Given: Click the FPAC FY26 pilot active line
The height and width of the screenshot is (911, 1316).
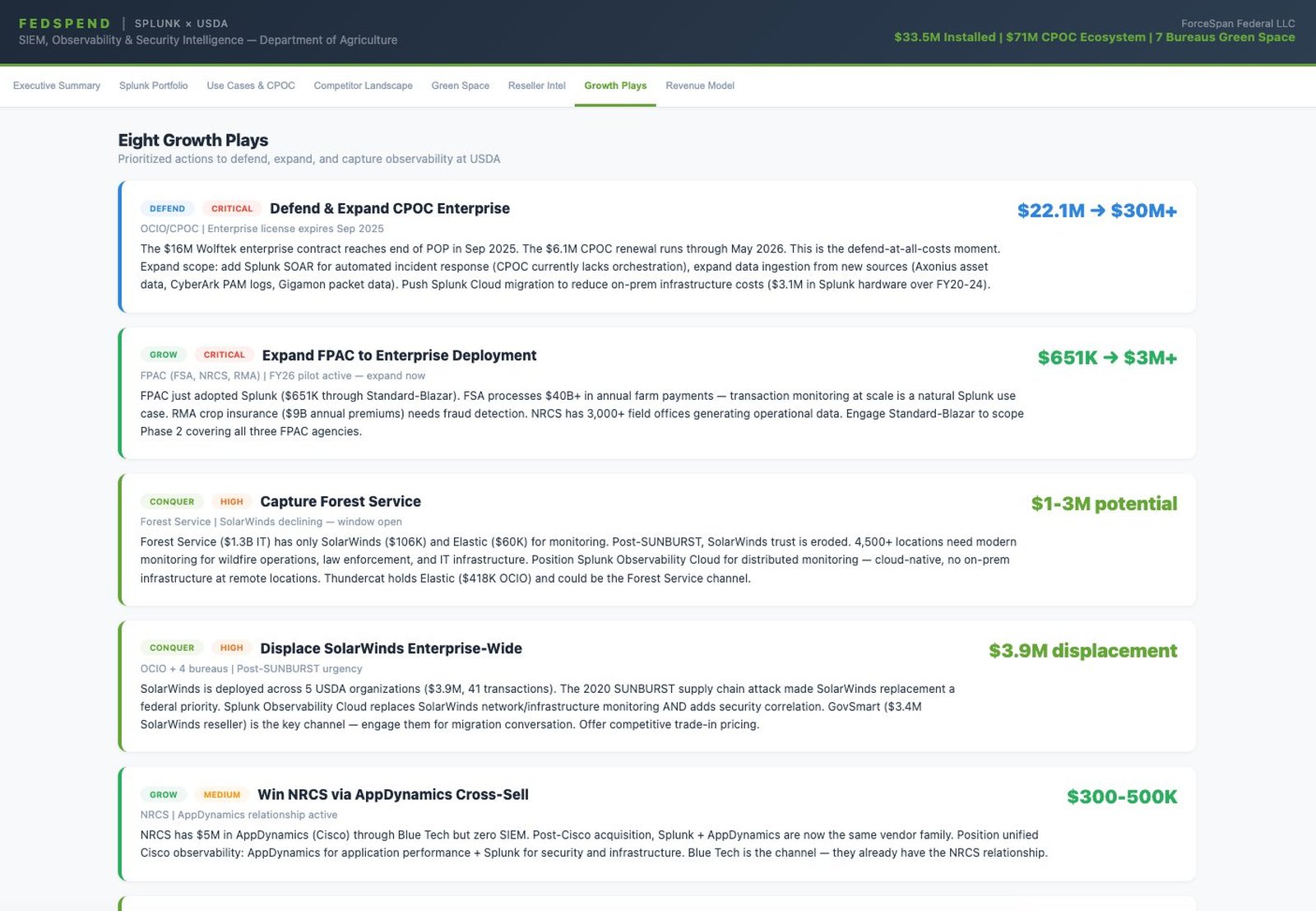Looking at the screenshot, I should pos(283,376).
